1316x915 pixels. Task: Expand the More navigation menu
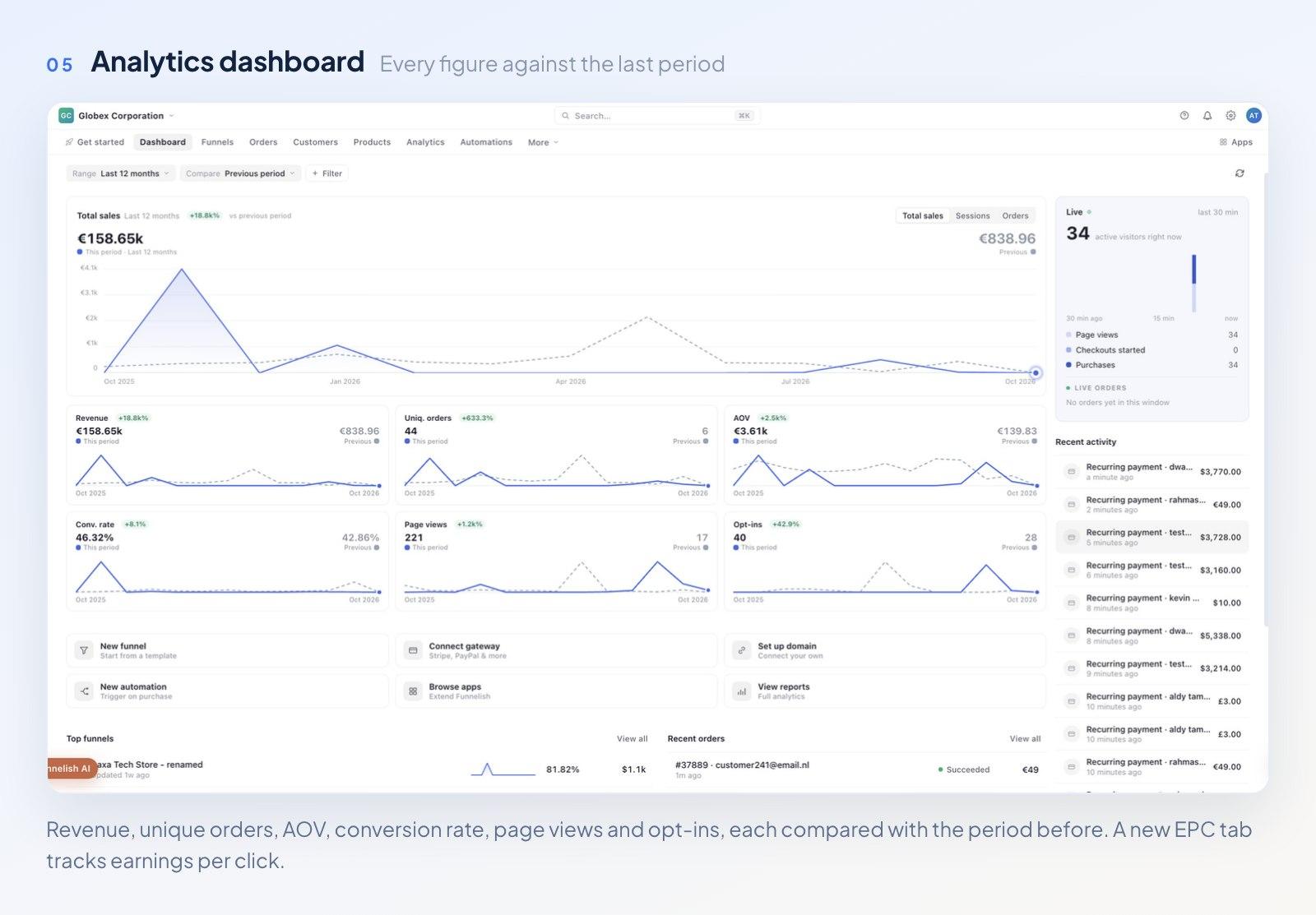[543, 142]
